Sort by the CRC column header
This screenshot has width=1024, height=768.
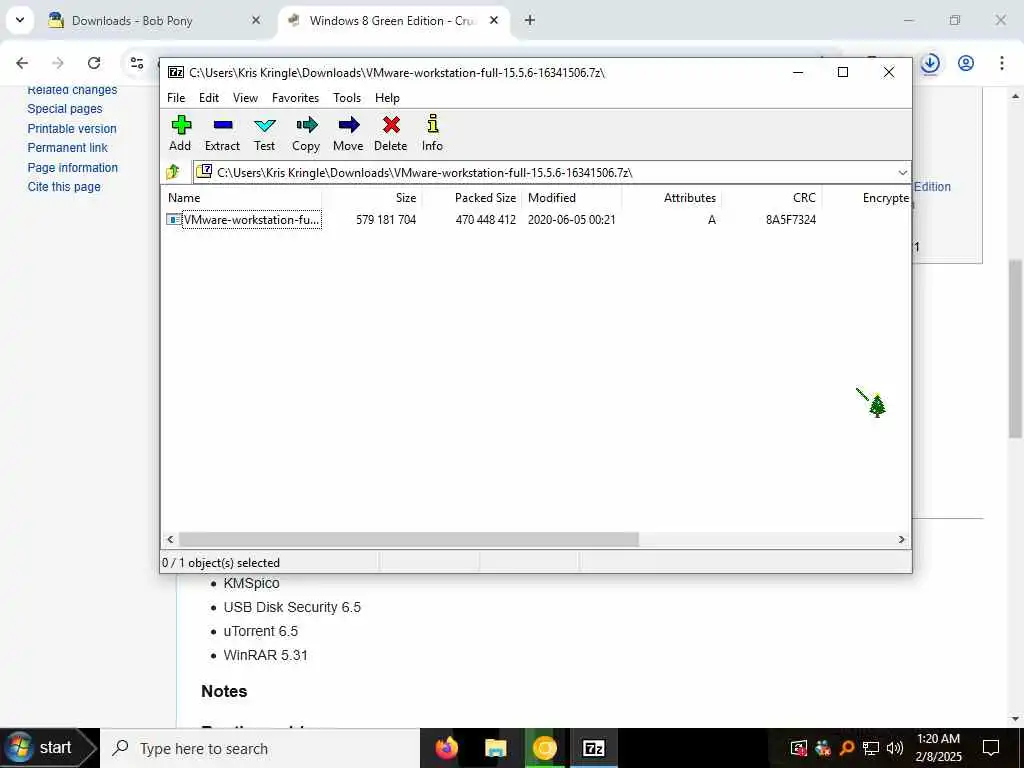772,198
